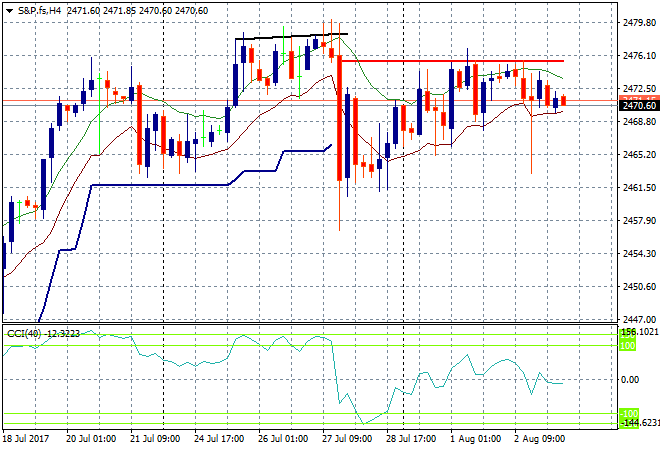This screenshot has width=660, height=450.
Task: Click the 2479.80 price axis label
Action: click(x=639, y=23)
